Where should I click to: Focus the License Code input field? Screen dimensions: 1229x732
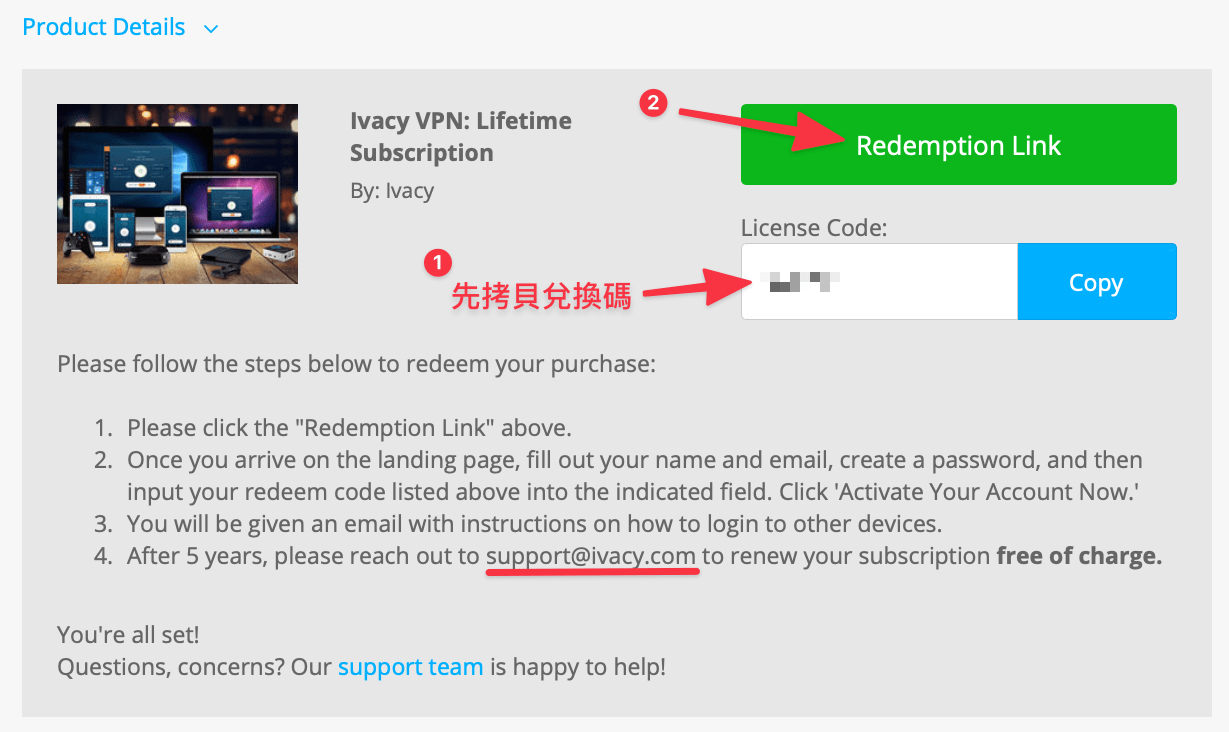coord(879,282)
